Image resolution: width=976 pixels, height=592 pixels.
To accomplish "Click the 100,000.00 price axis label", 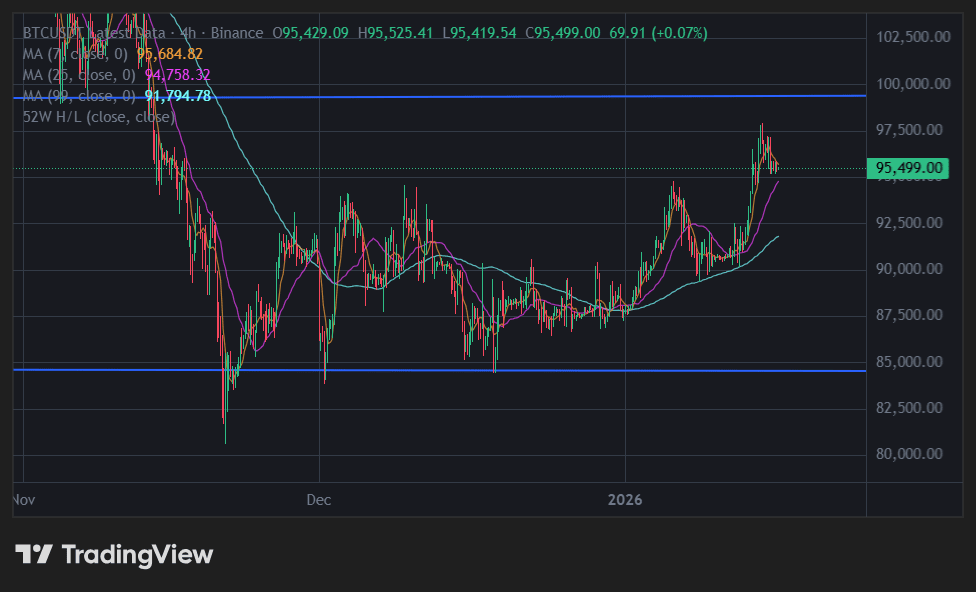I will coord(913,83).
